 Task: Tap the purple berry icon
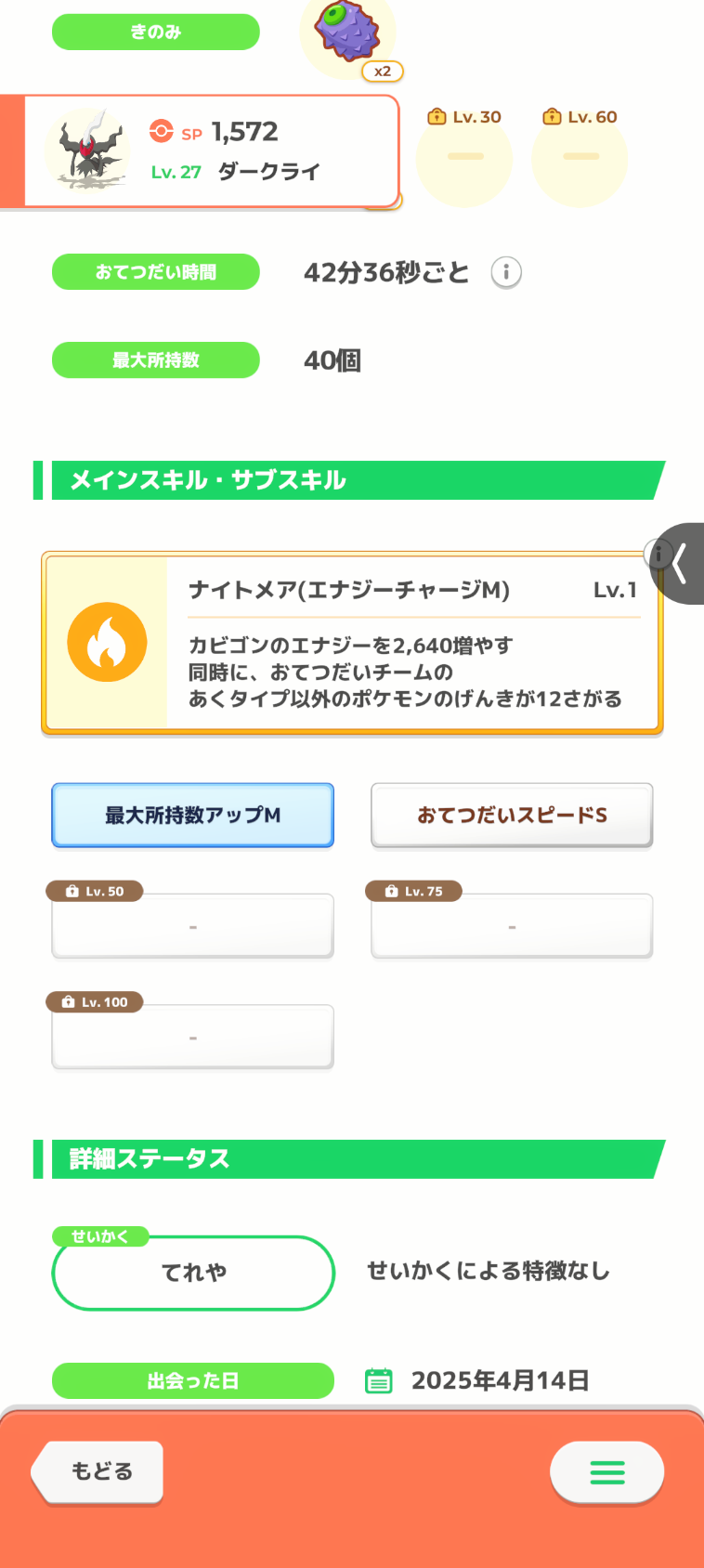pyautogui.click(x=346, y=31)
